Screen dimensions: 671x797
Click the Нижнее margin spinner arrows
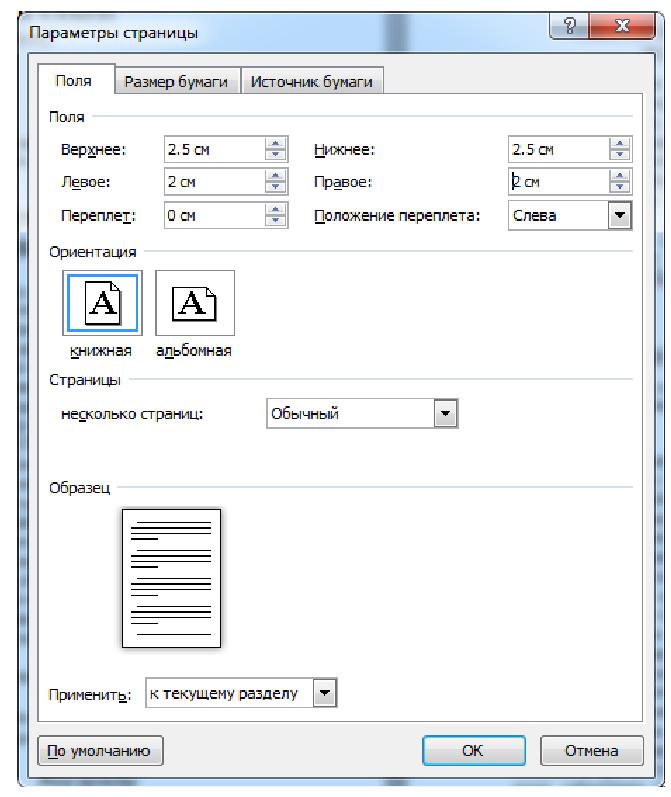point(621,150)
